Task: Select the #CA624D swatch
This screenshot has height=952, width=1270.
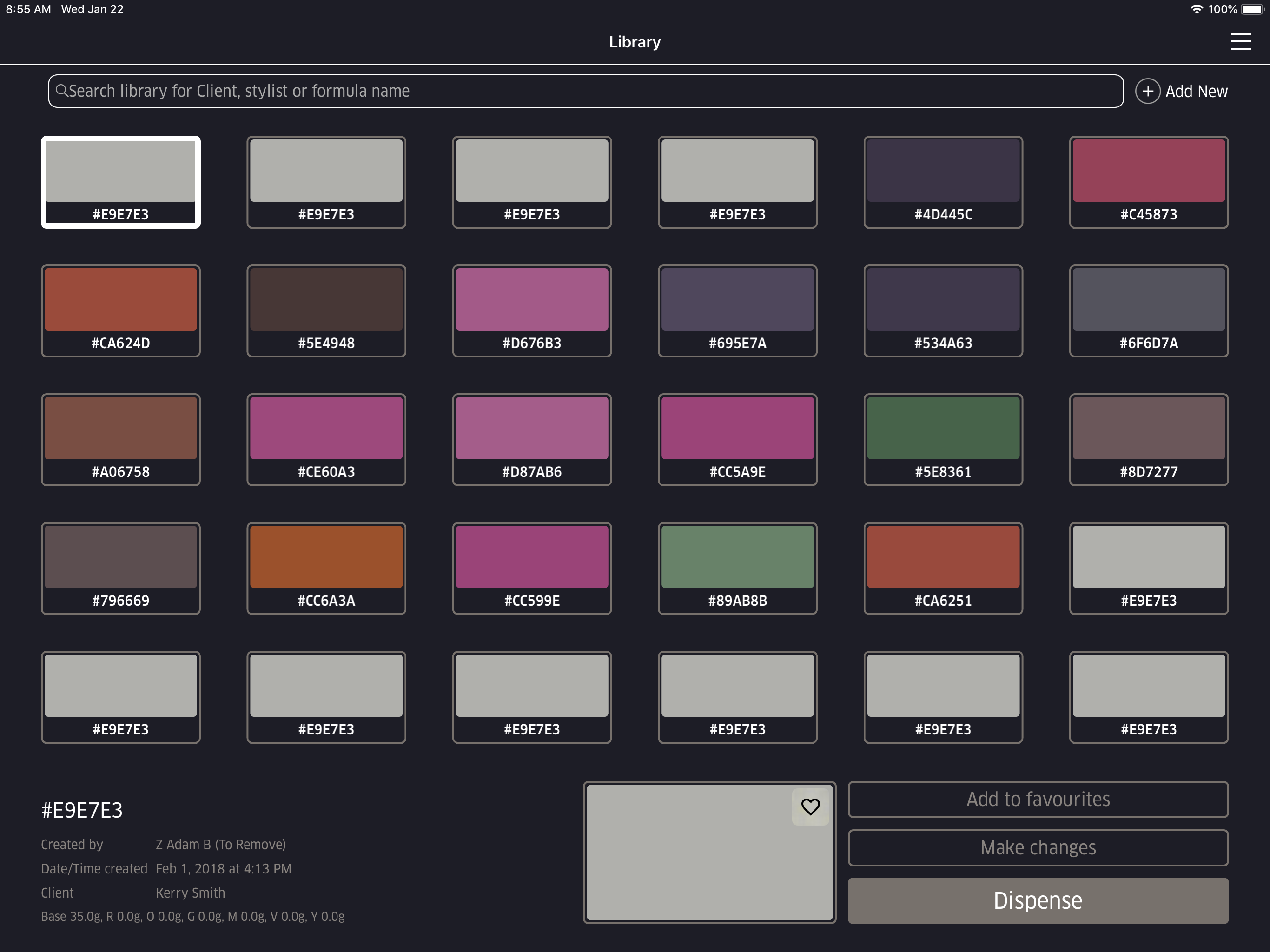Action: pyautogui.click(x=120, y=311)
